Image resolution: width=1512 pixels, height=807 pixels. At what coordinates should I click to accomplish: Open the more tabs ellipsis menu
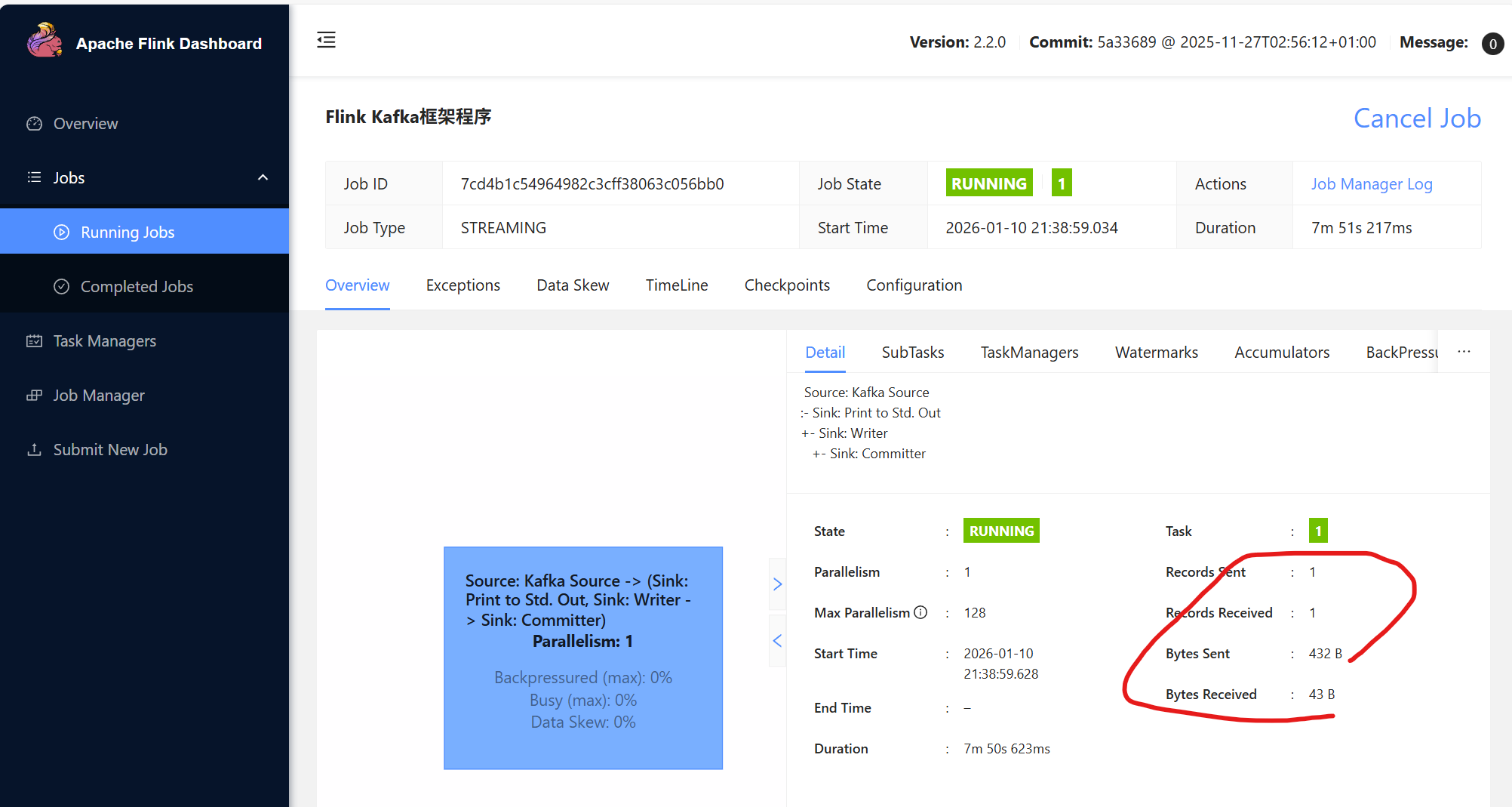pyautogui.click(x=1464, y=352)
